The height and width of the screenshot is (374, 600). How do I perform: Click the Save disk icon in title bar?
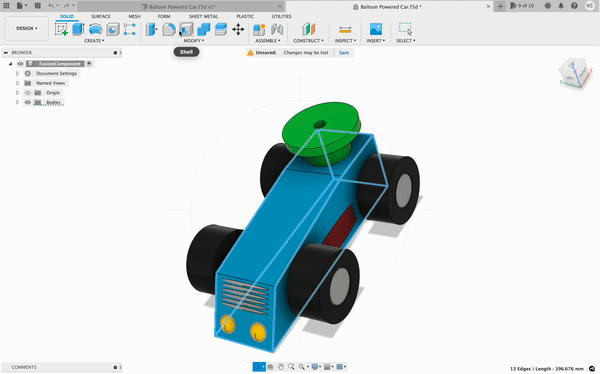click(38, 6)
